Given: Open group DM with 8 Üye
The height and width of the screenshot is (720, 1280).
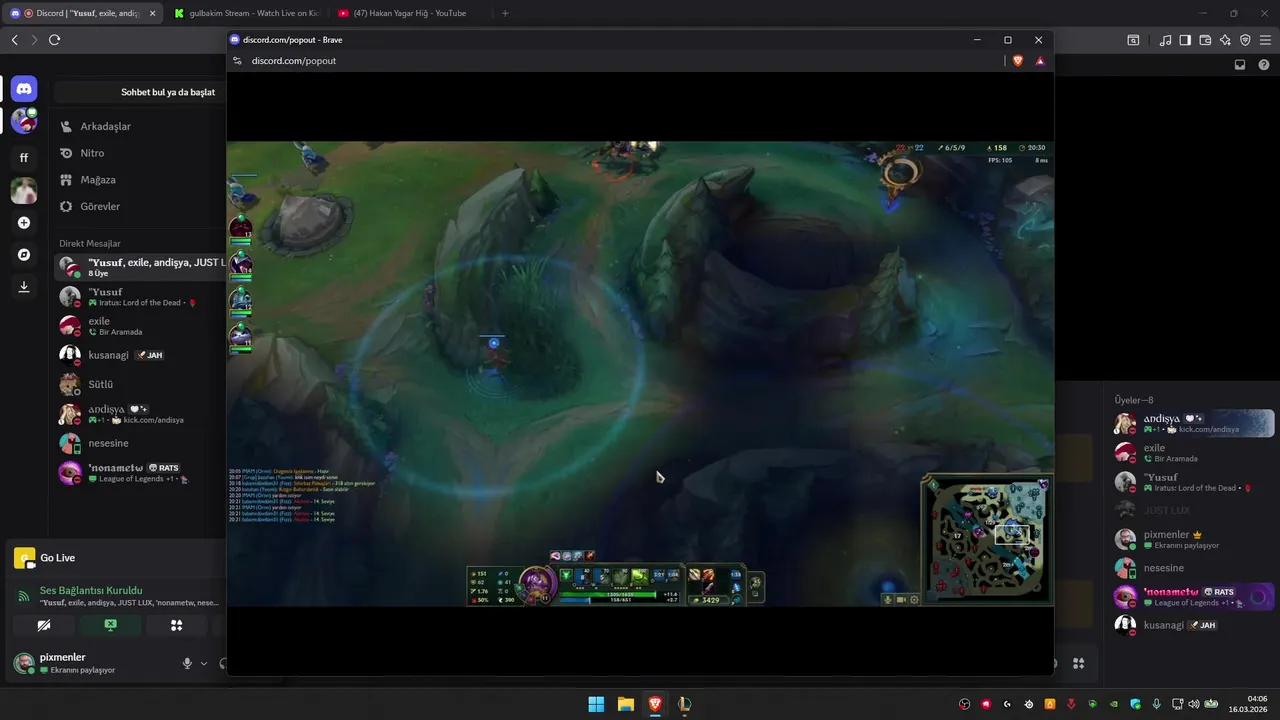Looking at the screenshot, I should coord(140,267).
